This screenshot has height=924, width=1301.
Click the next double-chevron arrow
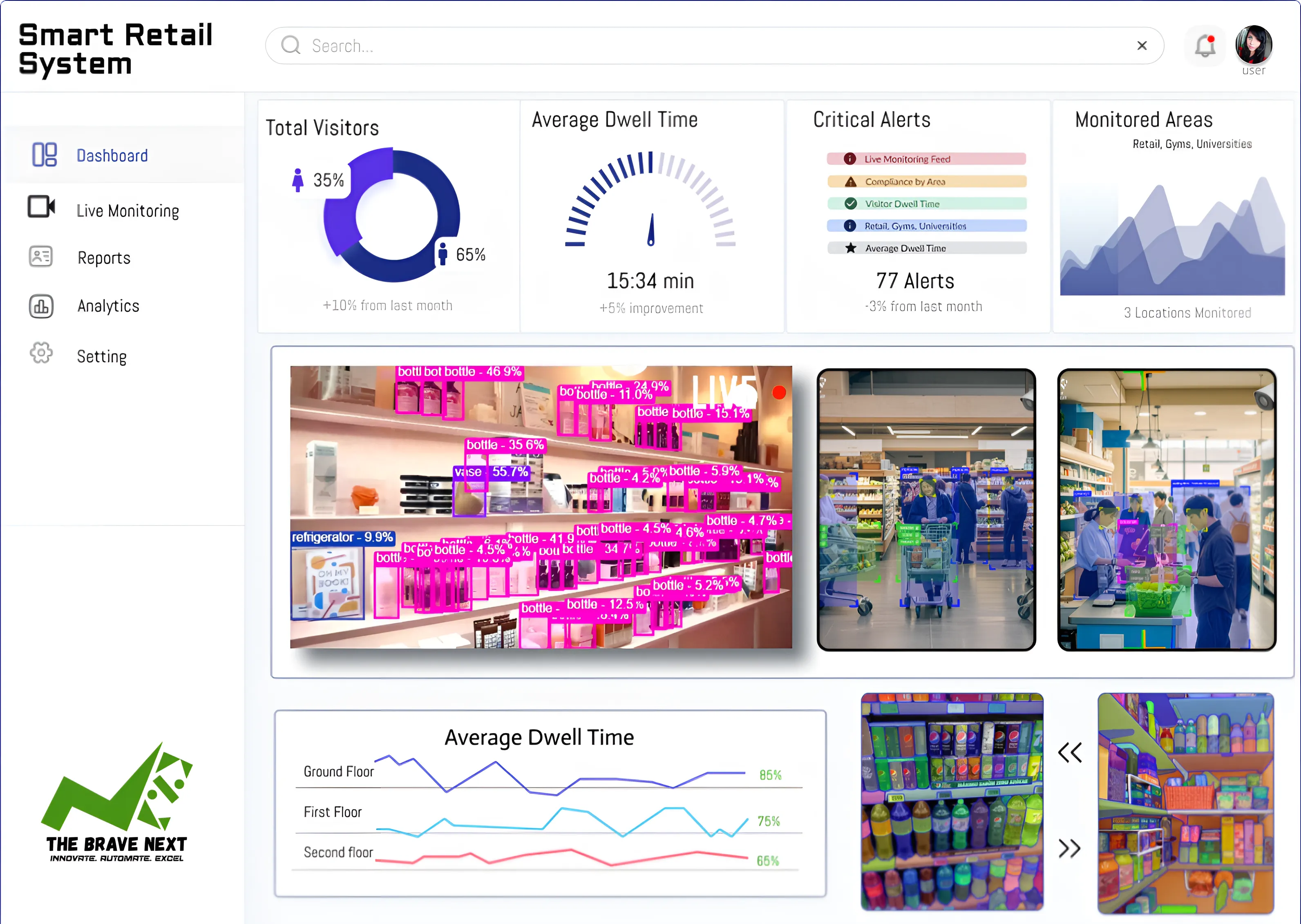(x=1069, y=848)
